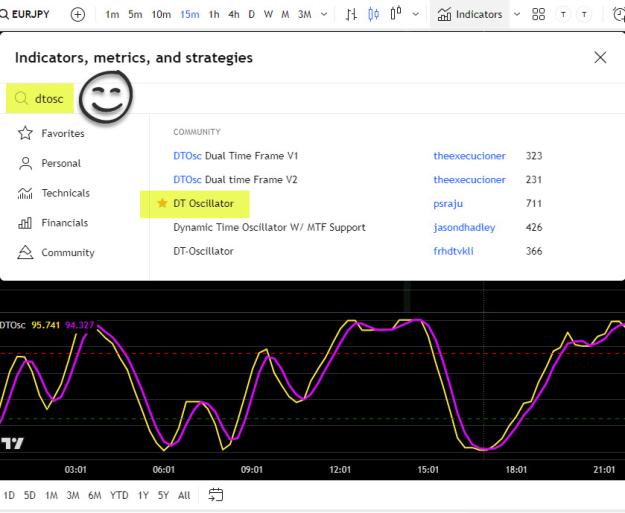Open the Personal category
This screenshot has width=625, height=513.
49,163
